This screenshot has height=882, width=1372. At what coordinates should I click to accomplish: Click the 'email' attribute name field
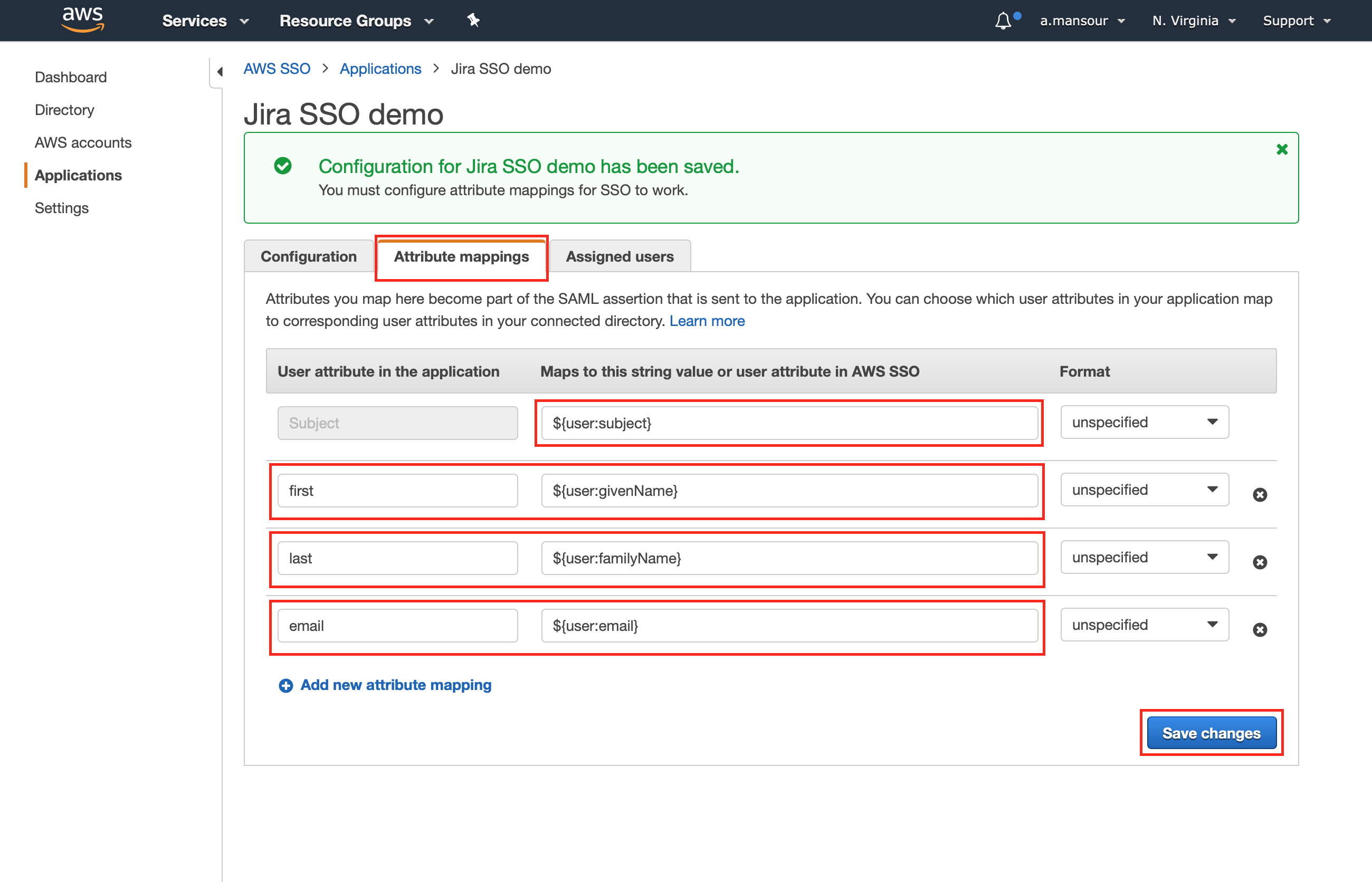click(x=397, y=626)
